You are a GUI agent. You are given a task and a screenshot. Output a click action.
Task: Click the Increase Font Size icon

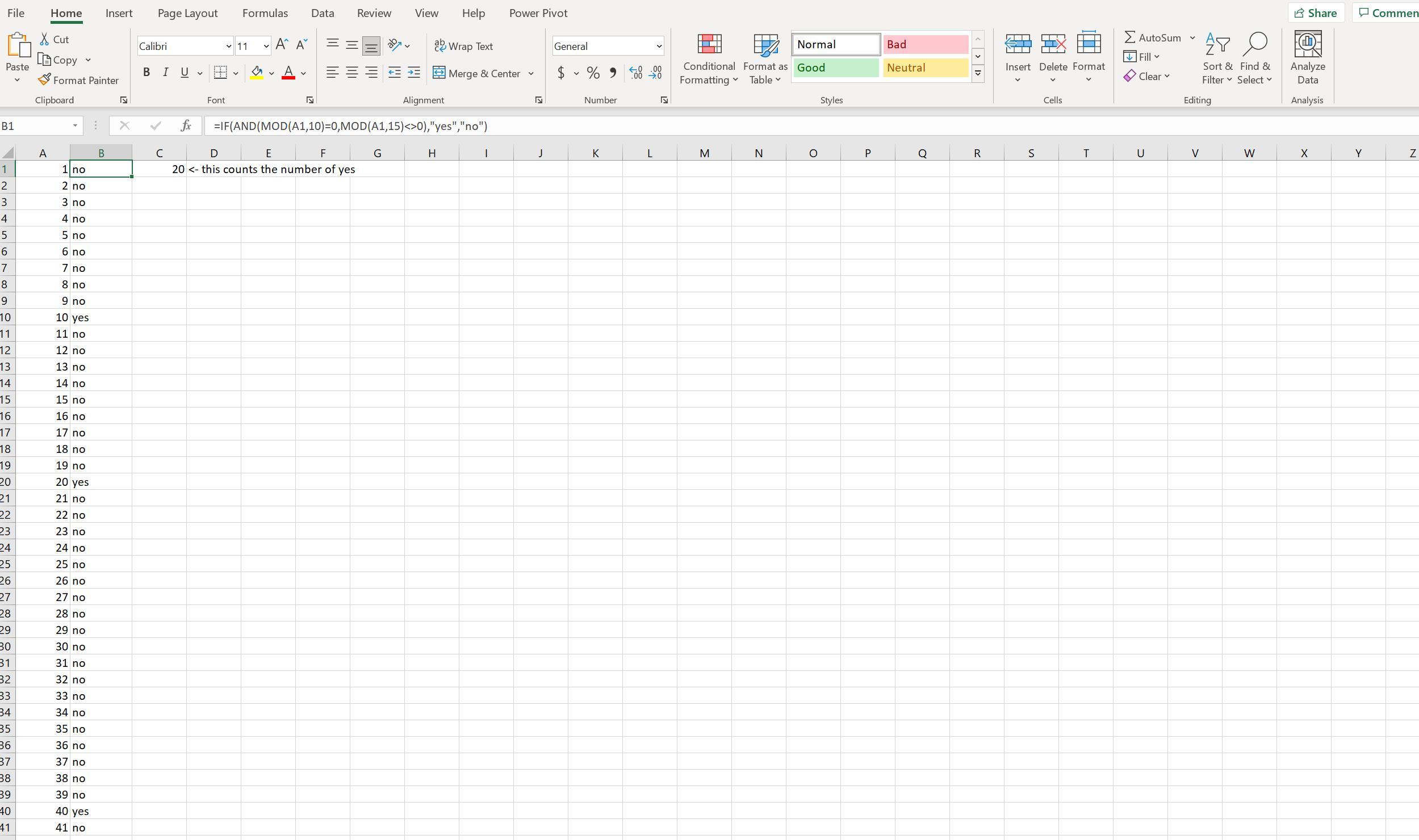(282, 45)
